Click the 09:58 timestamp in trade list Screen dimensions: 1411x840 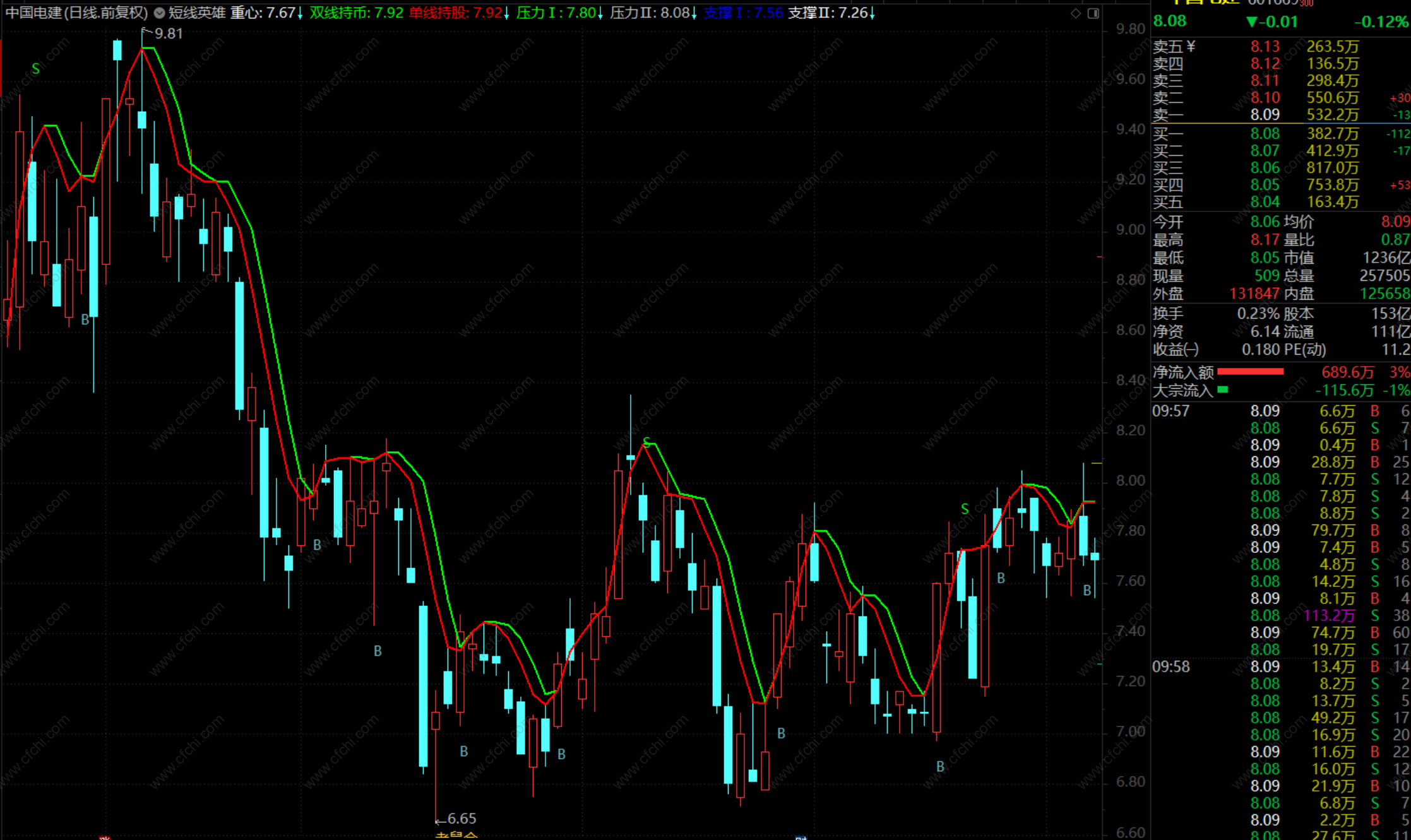click(x=1171, y=667)
